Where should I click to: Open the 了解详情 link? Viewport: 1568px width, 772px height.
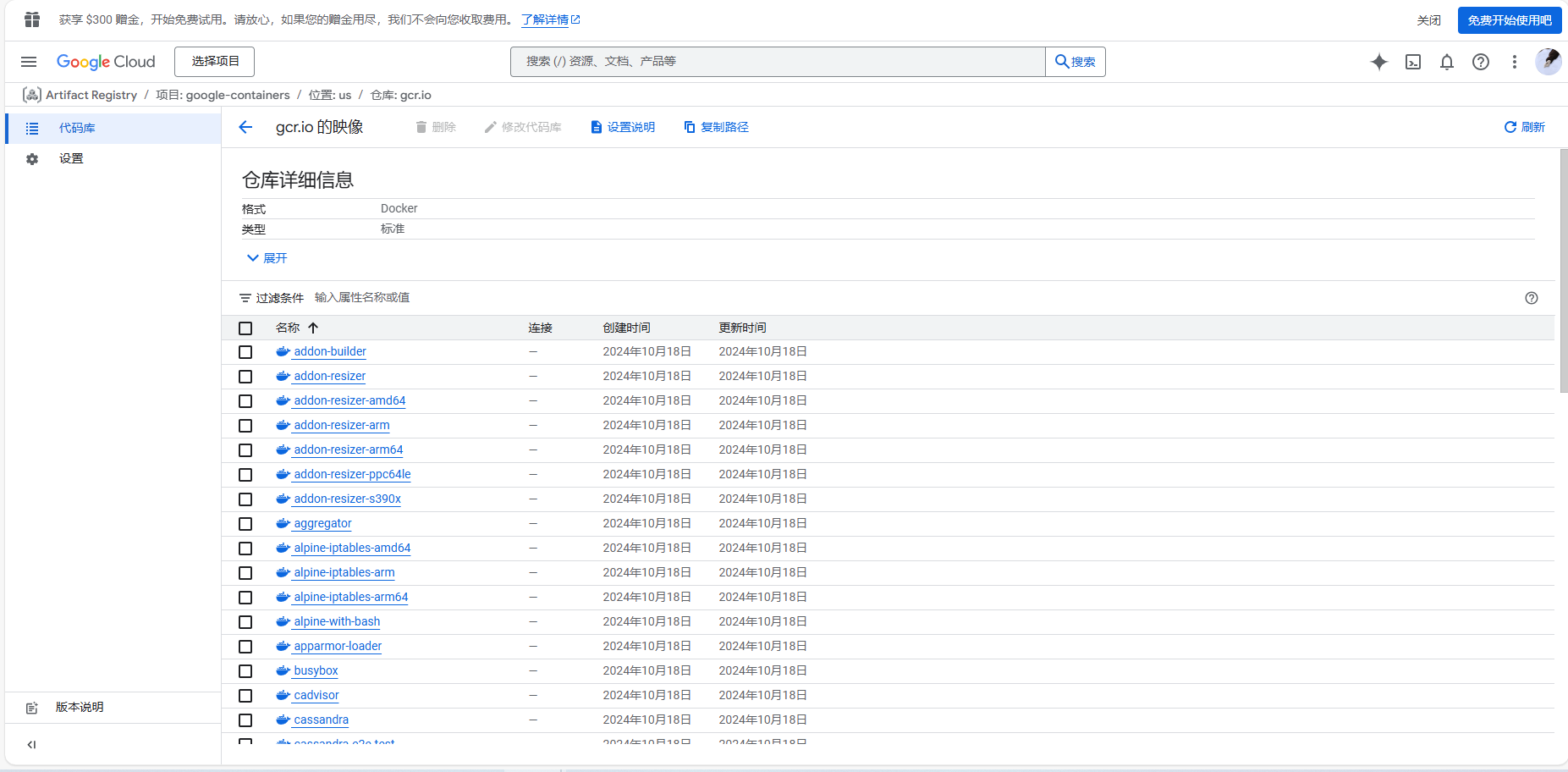coord(551,19)
